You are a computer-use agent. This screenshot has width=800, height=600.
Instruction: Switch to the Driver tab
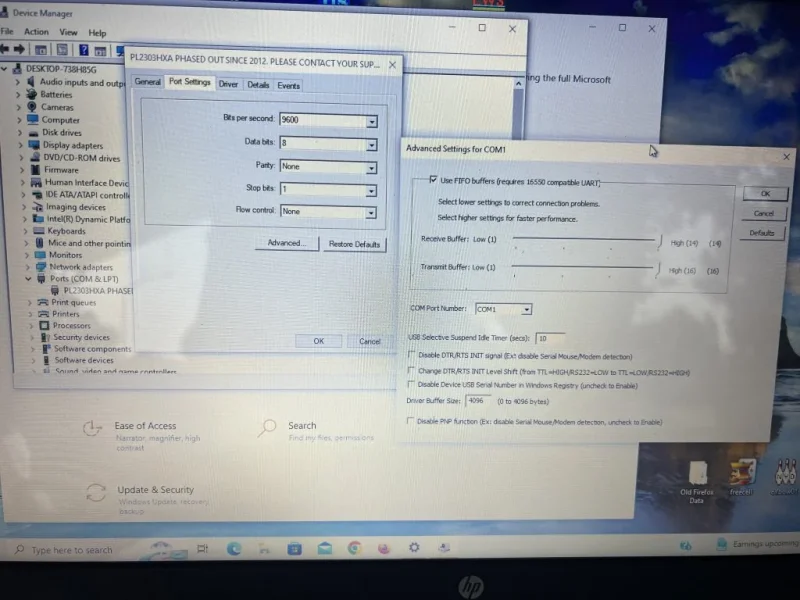(x=228, y=84)
